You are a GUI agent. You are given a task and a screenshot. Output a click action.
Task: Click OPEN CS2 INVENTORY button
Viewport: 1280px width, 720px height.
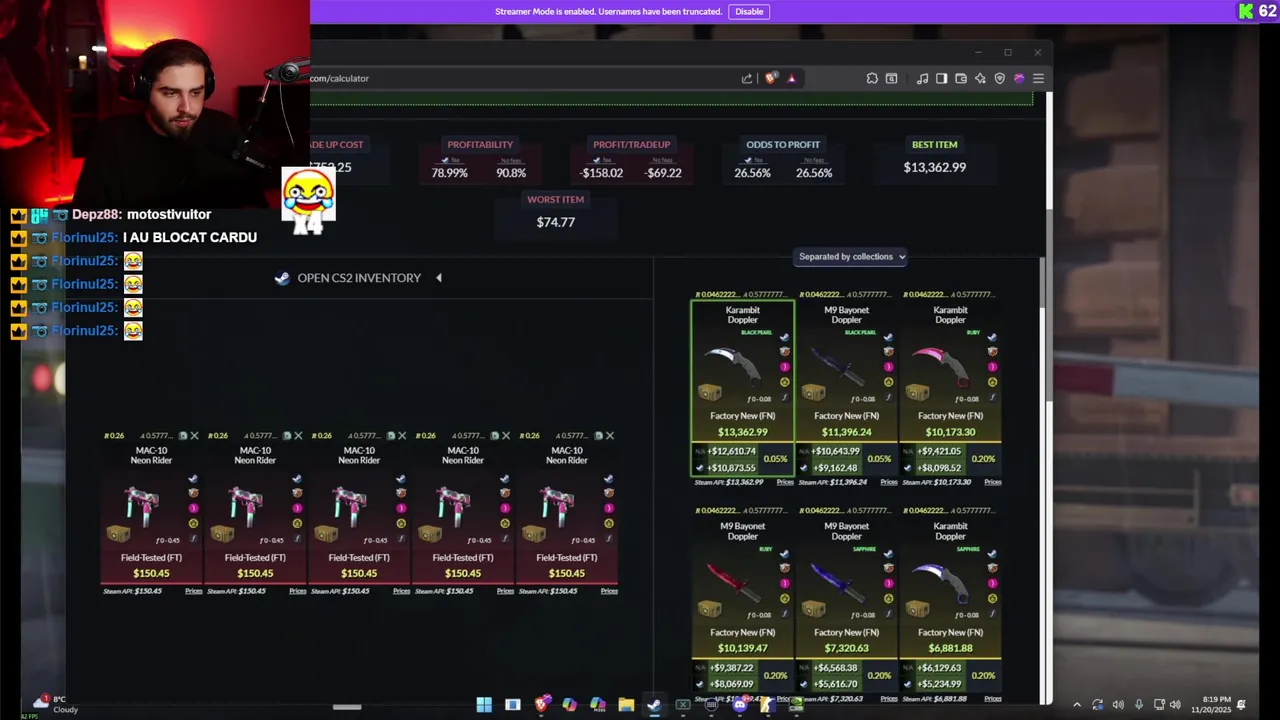click(x=348, y=278)
